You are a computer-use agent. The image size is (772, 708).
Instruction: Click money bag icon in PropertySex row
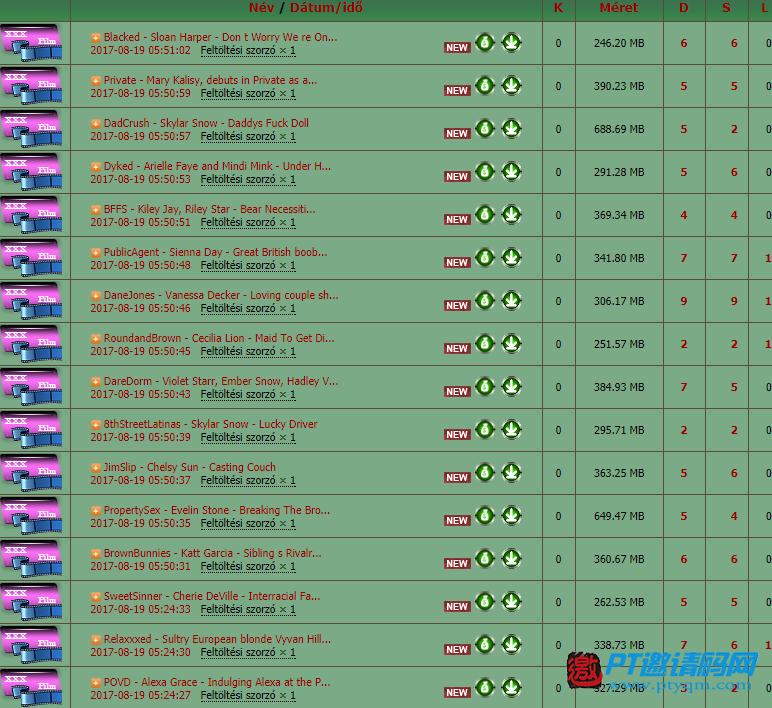tap(485, 515)
